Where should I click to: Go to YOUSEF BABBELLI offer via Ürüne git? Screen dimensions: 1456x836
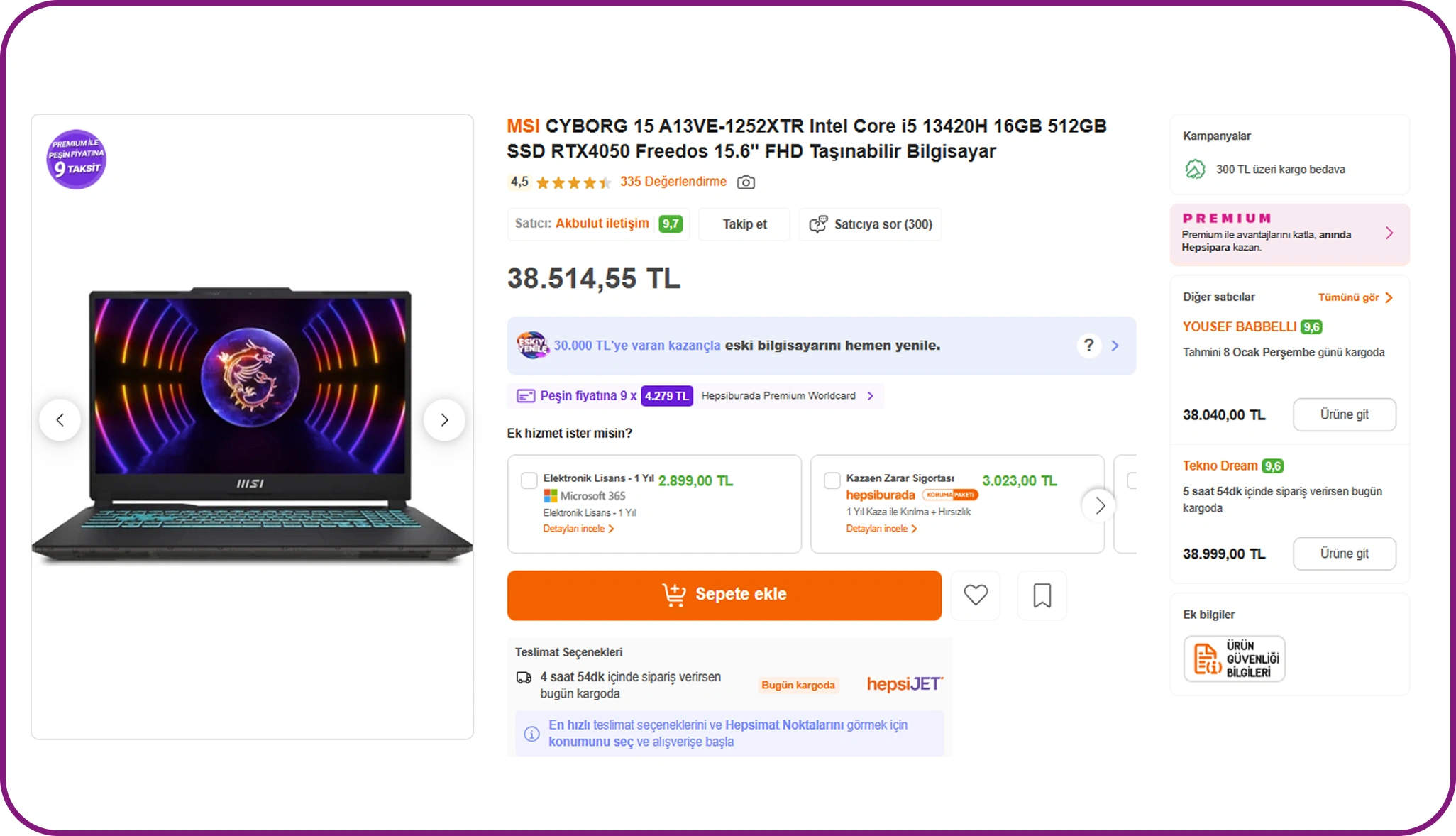(x=1344, y=414)
